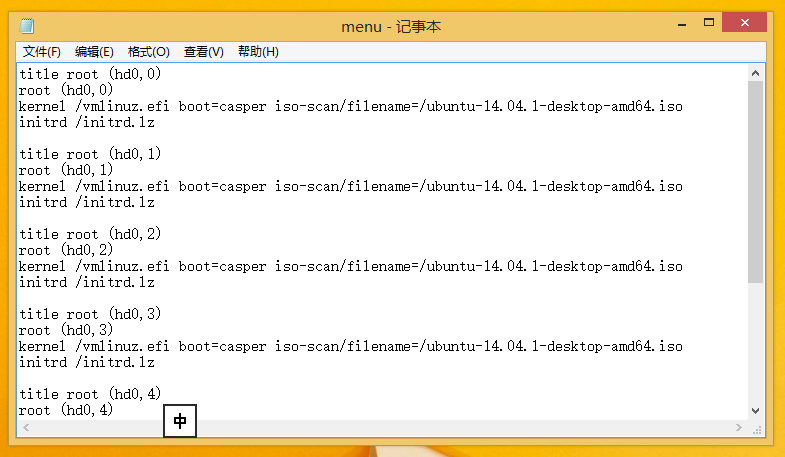The width and height of the screenshot is (785, 457).
Task: Click kernel line under root (hd0,2)
Action: point(350,266)
